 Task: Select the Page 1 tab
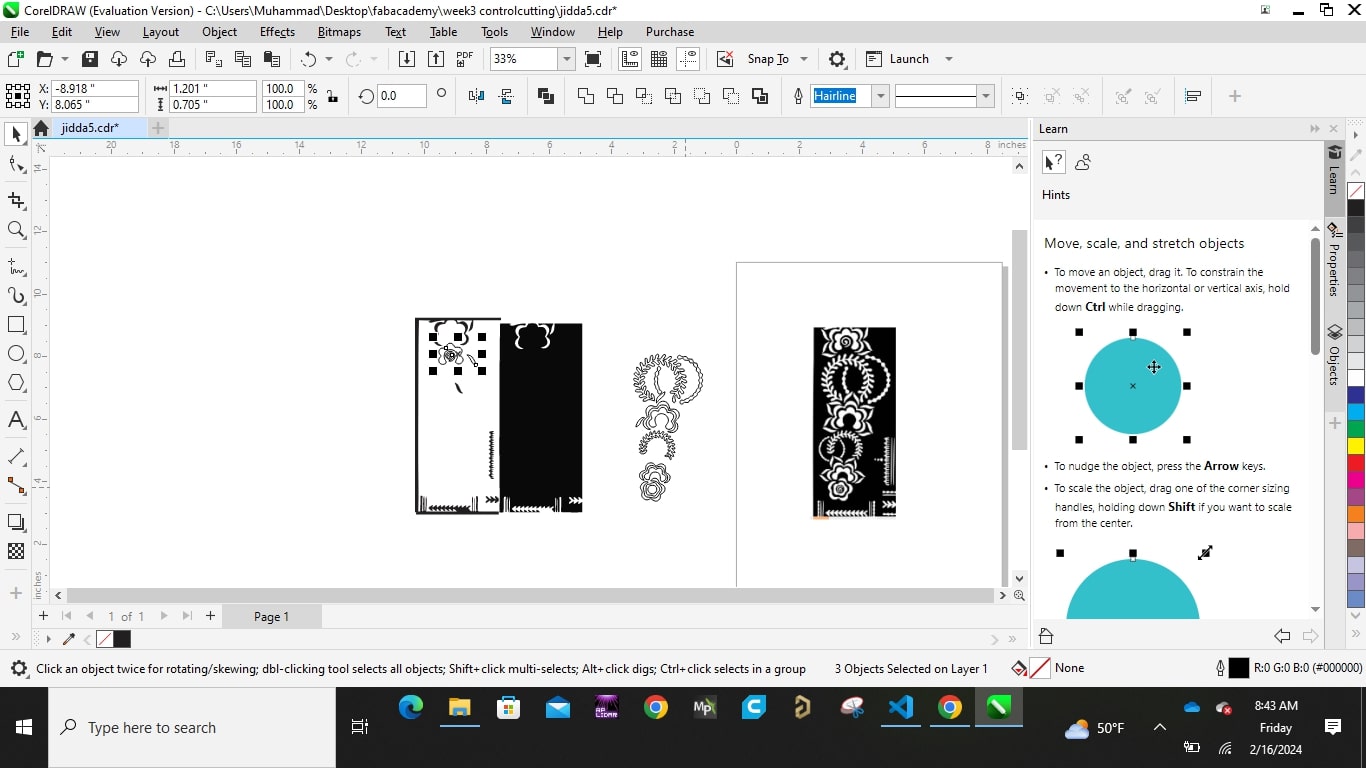click(x=272, y=616)
